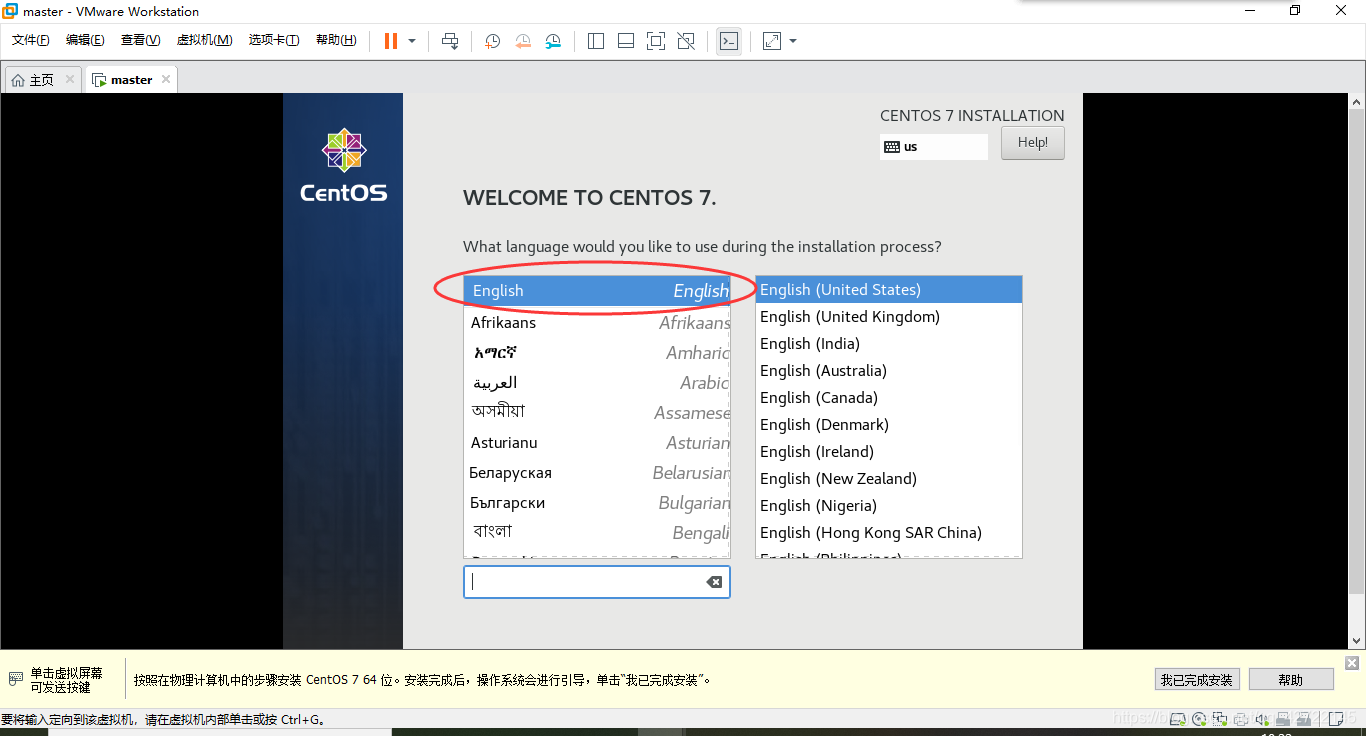1366x736 pixels.
Task: Click the VM display scroll up arrow
Action: pos(1357,102)
